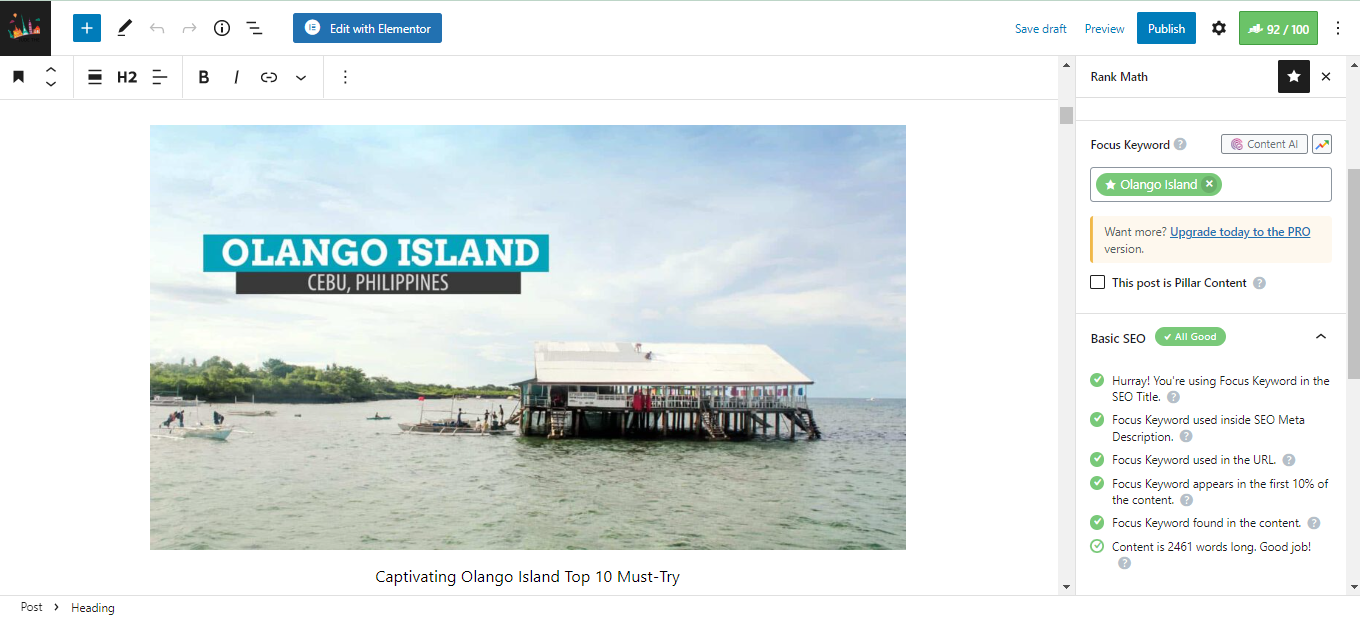Viewport: 1360px width, 618px height.
Task: Select the Tools pencil icon
Action: pos(124,28)
